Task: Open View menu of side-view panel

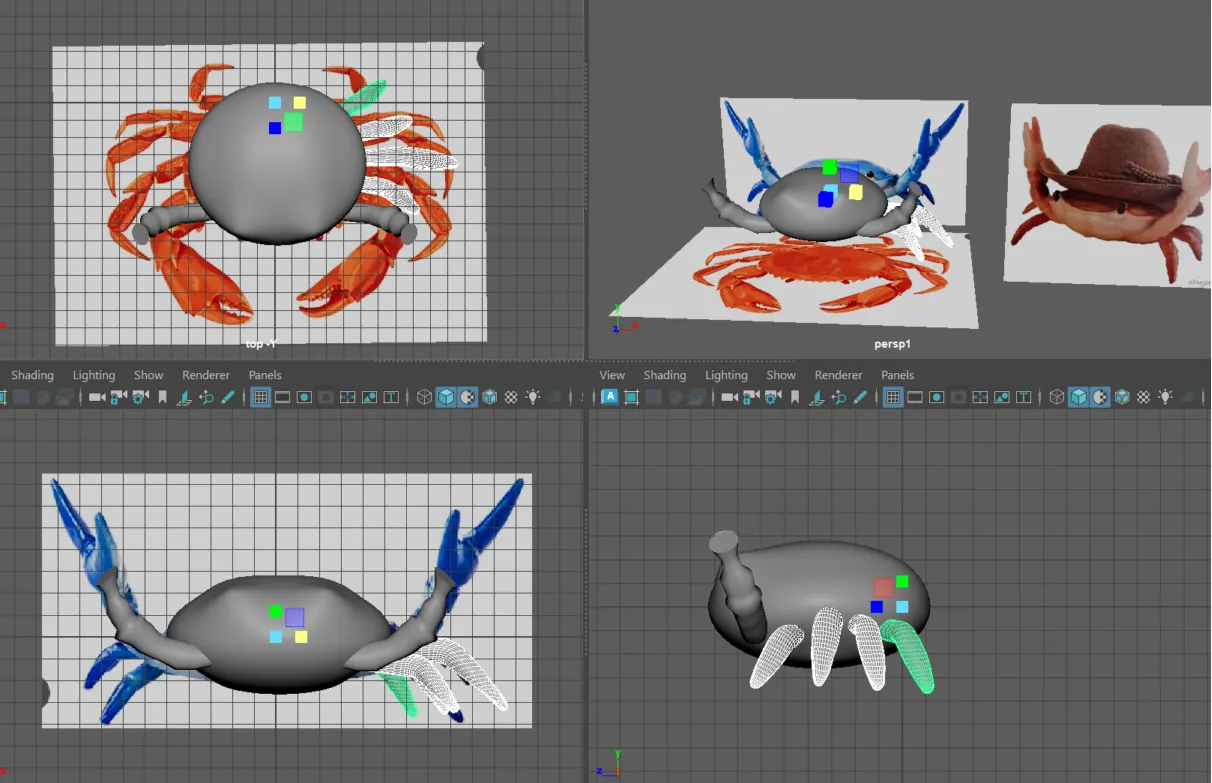Action: (612, 375)
